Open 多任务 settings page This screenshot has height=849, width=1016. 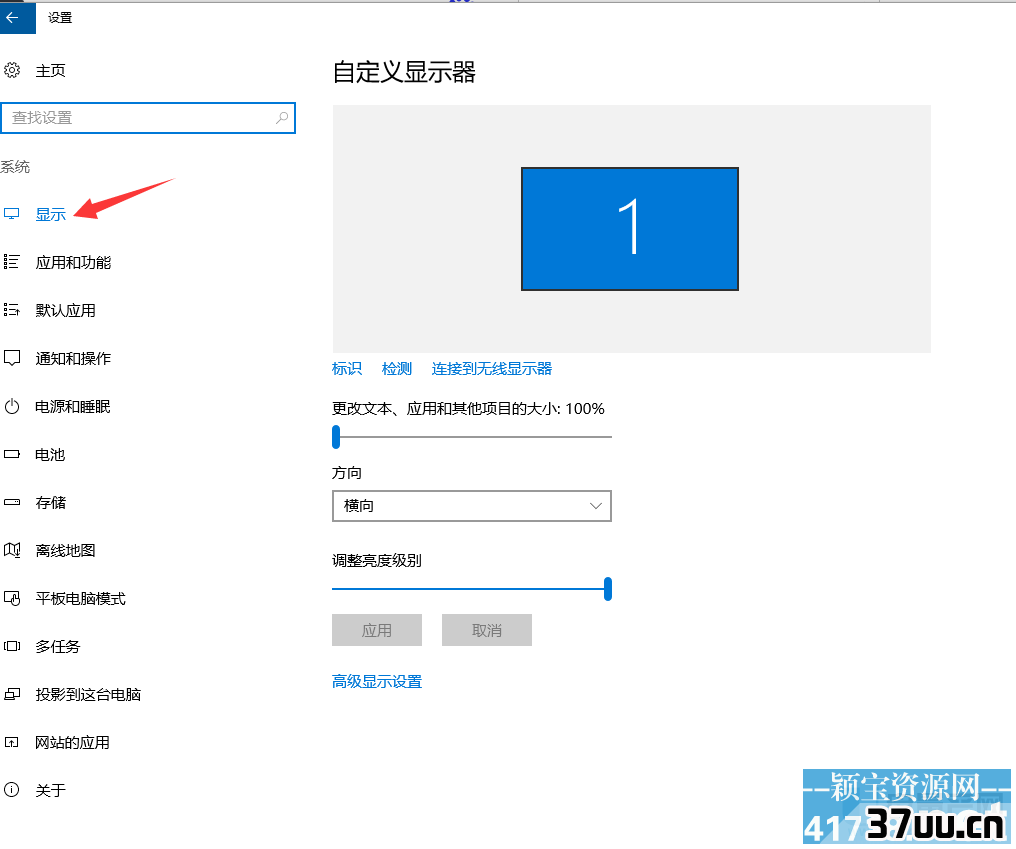pyautogui.click(x=58, y=646)
